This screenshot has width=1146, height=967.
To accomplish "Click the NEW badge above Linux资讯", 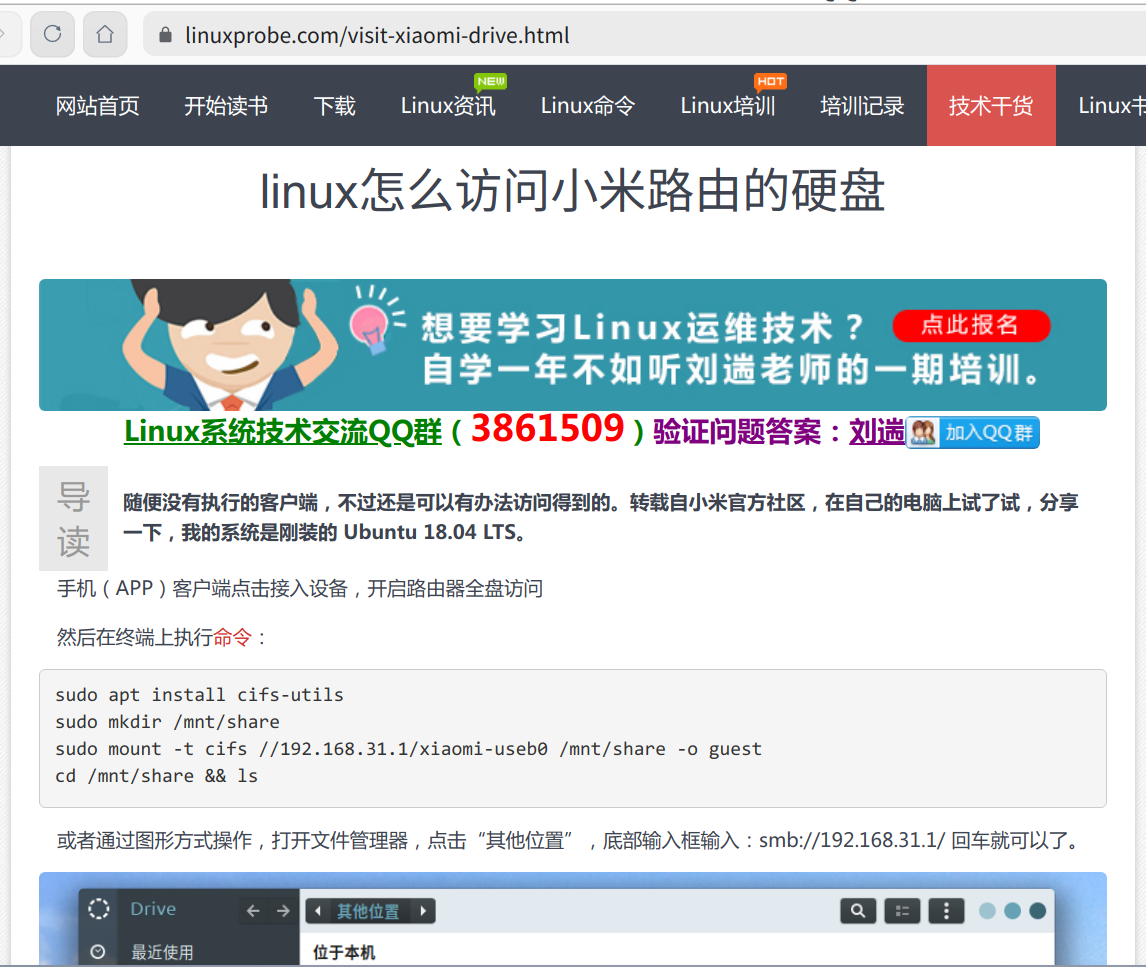I will pyautogui.click(x=490, y=81).
